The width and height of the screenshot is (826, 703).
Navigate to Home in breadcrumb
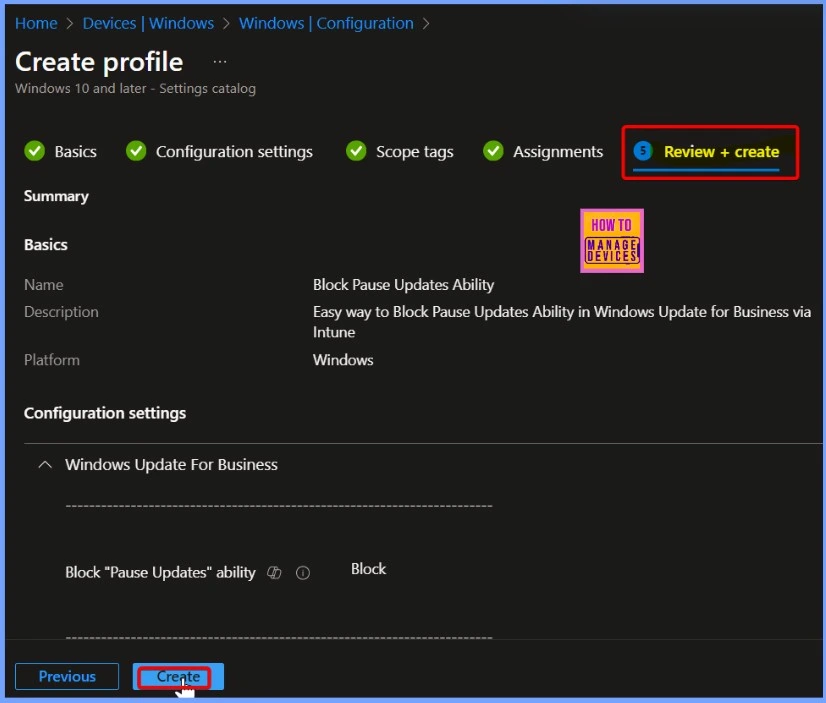36,23
